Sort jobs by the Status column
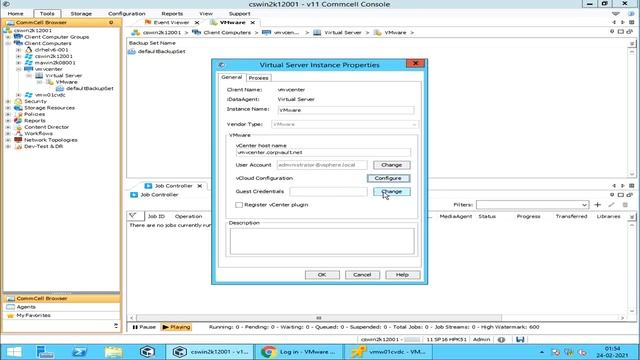 pos(487,216)
